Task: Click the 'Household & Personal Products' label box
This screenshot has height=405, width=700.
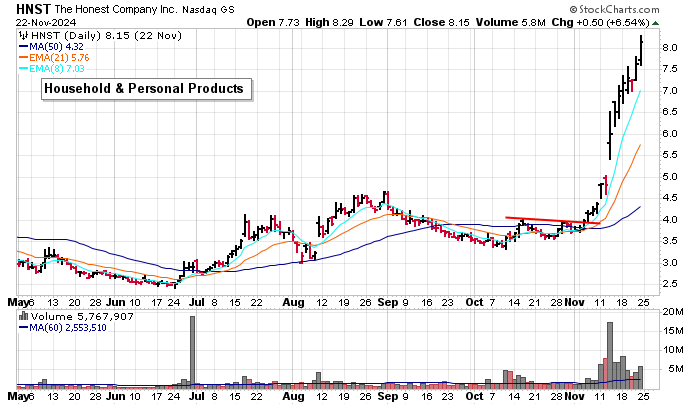Action: click(x=147, y=89)
